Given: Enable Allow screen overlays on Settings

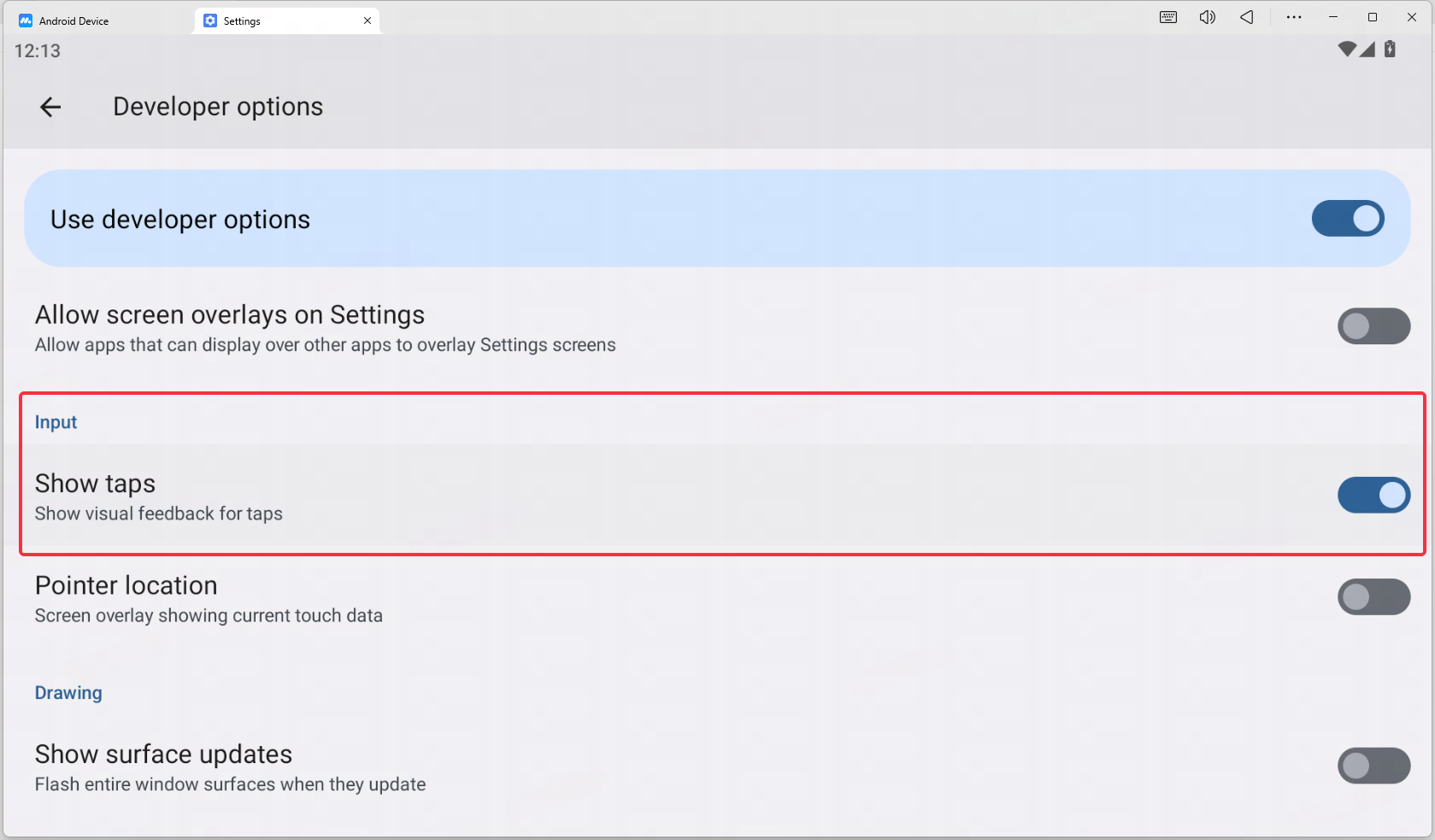Looking at the screenshot, I should [1373, 326].
